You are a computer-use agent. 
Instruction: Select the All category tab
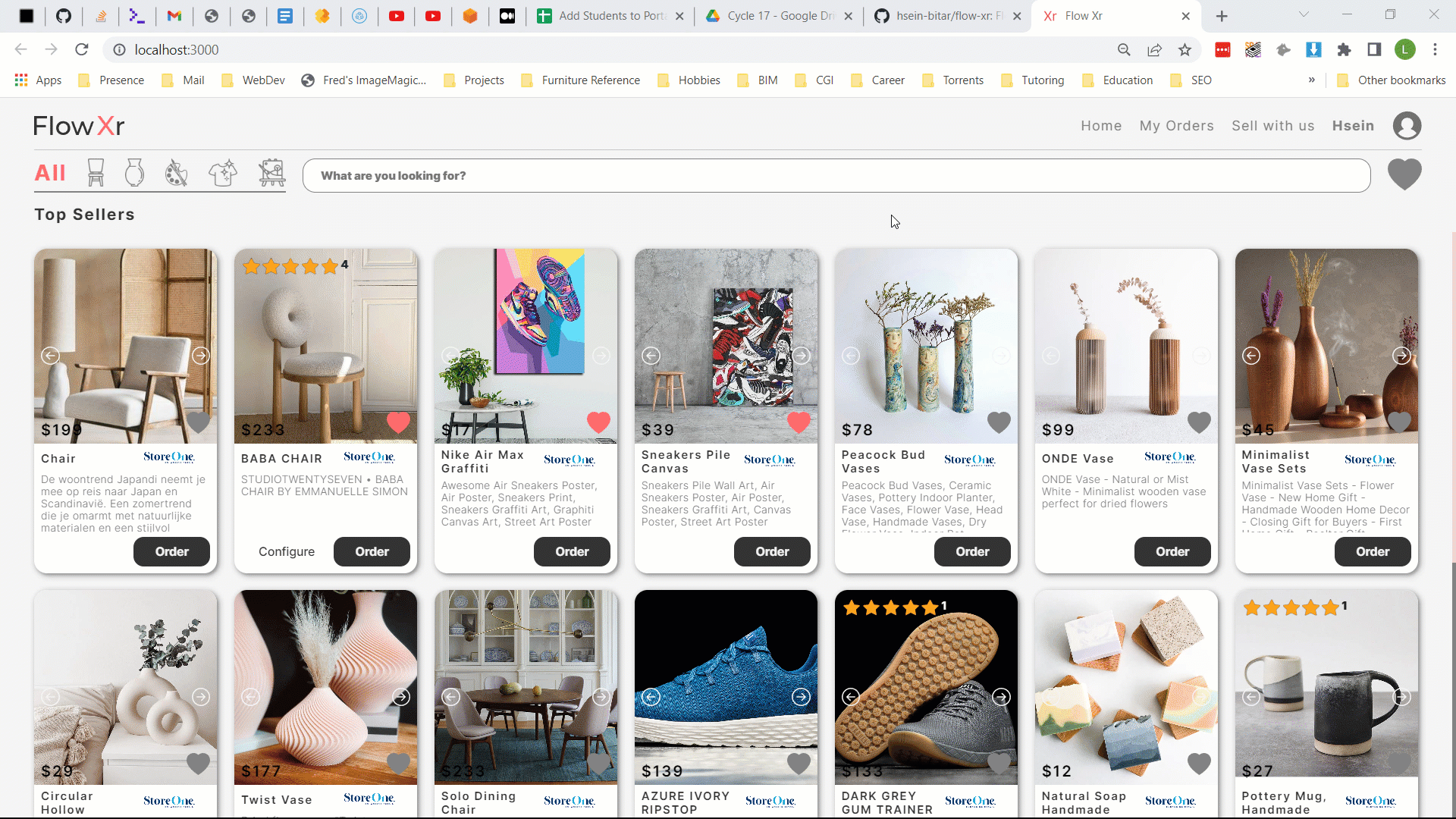[x=50, y=173]
